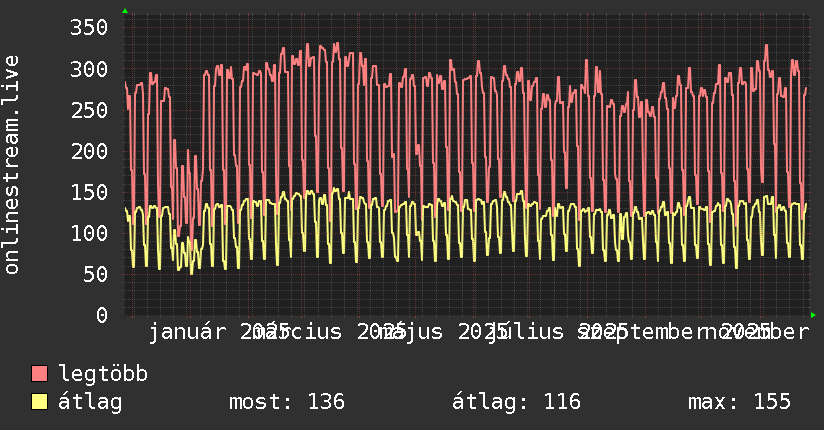Viewport: 824px width, 430px height.
Task: Click the onlinestream.live vertical axis title
Action: tap(12, 165)
